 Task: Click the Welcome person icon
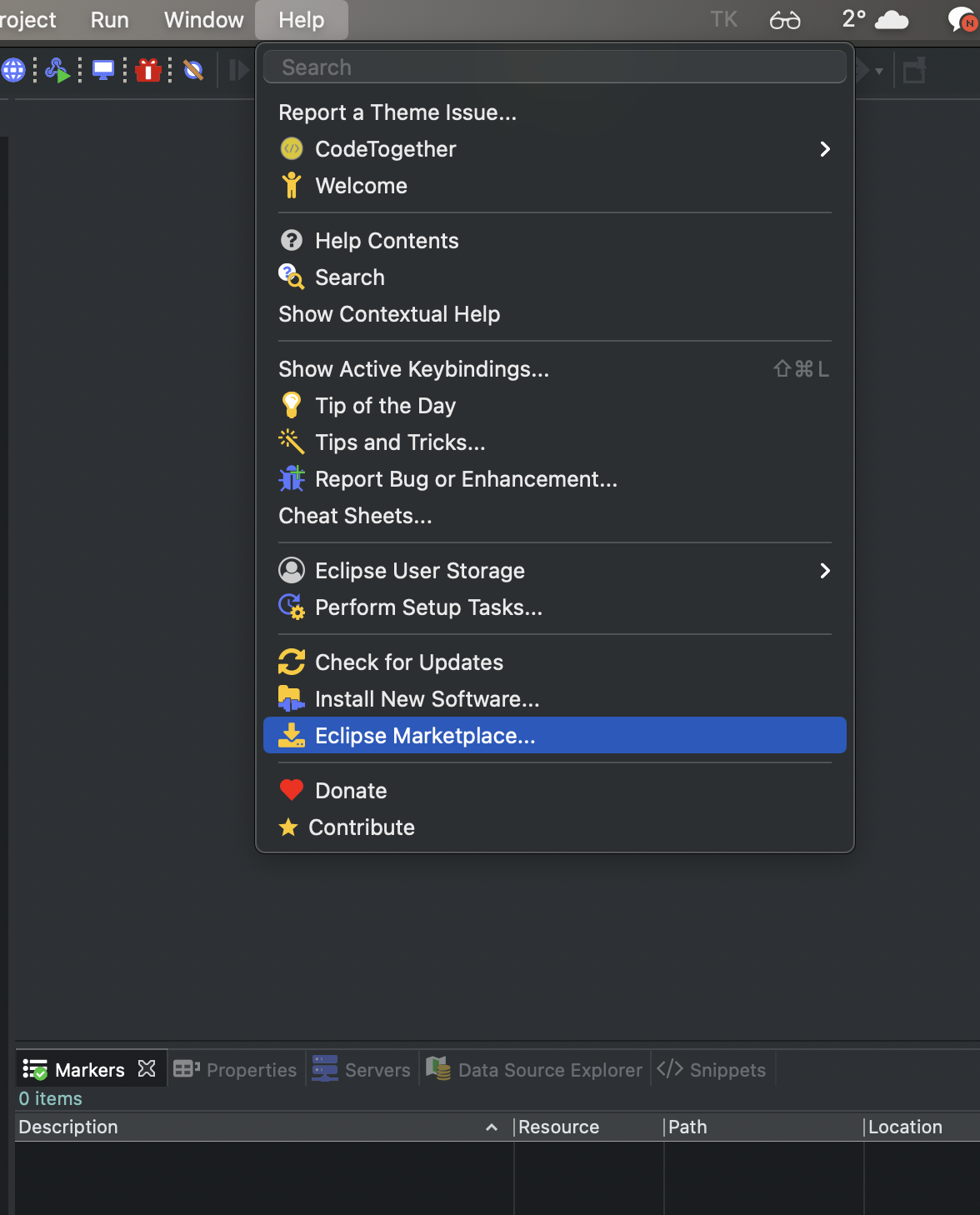click(292, 185)
